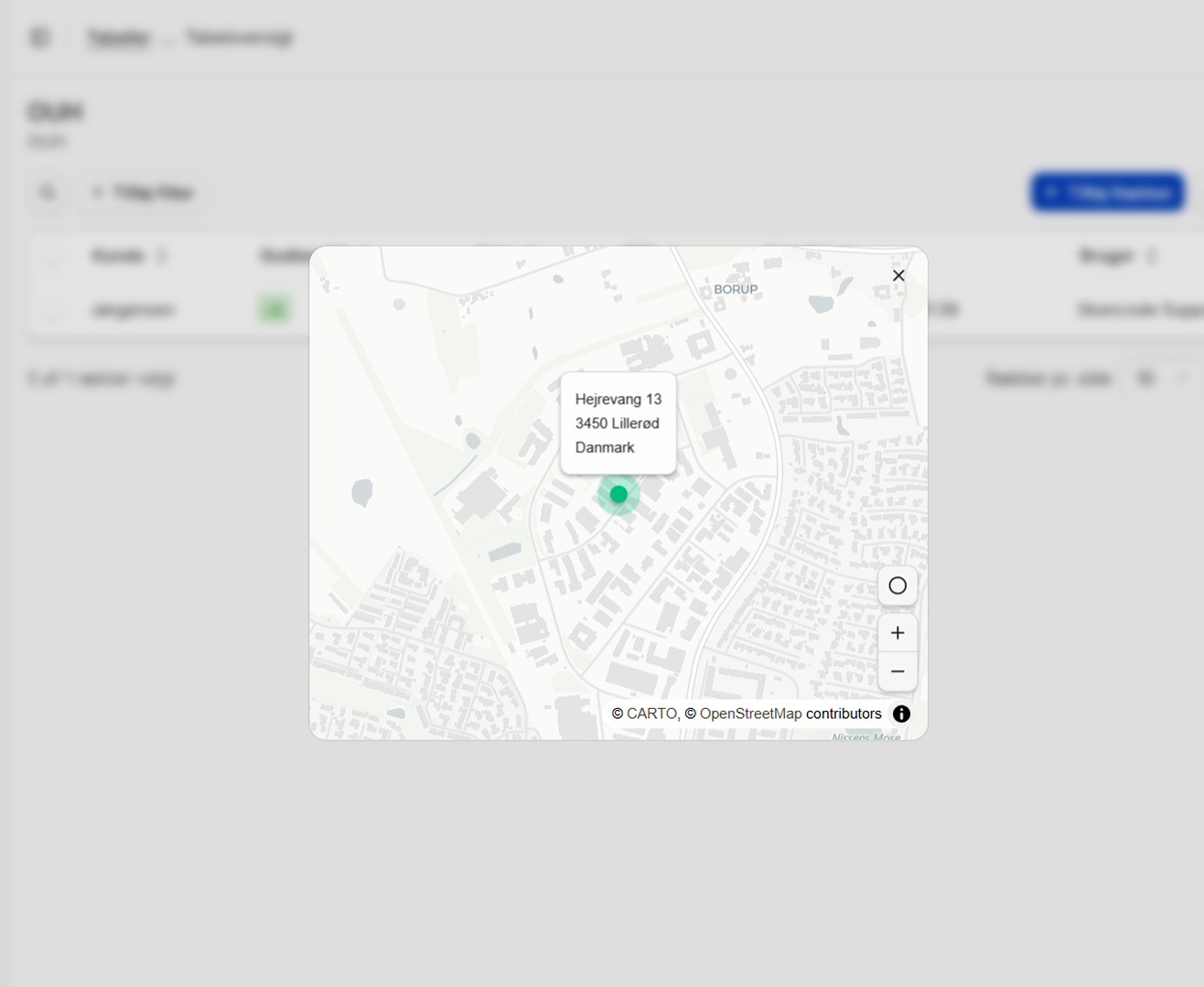Select the second breadcrumb item in the header
1204x987 pixels.
(x=240, y=37)
